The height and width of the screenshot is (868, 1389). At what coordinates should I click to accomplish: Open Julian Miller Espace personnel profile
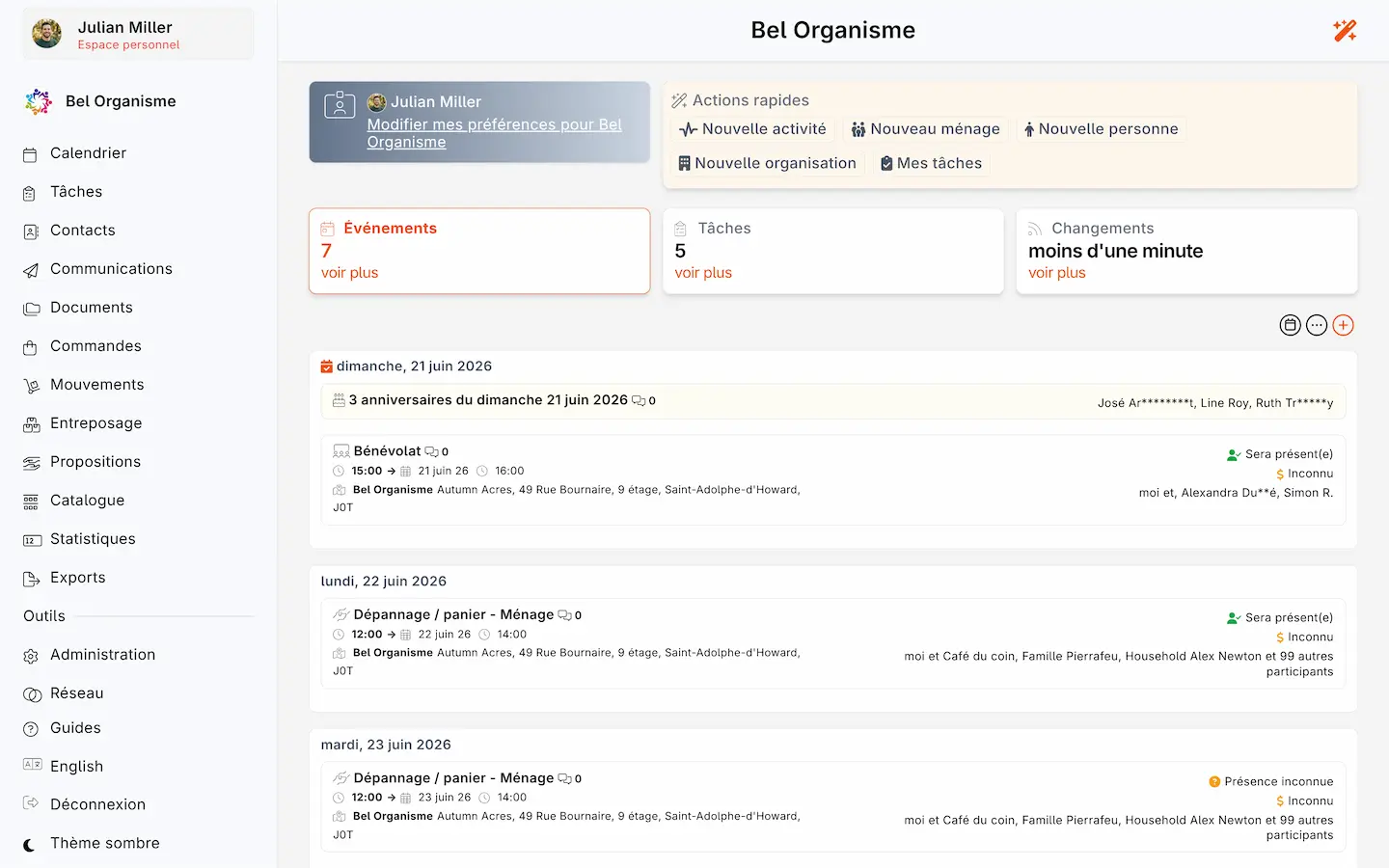click(138, 35)
